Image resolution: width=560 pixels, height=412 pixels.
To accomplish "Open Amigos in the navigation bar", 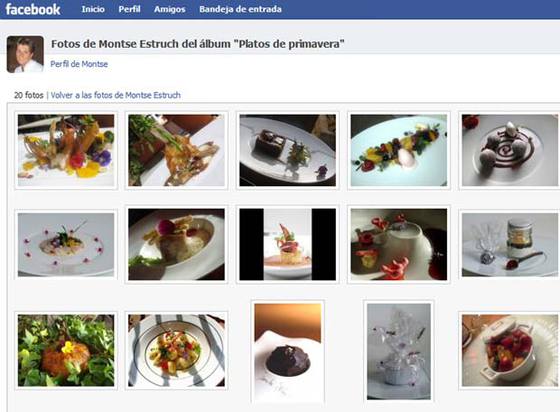I will (170, 9).
